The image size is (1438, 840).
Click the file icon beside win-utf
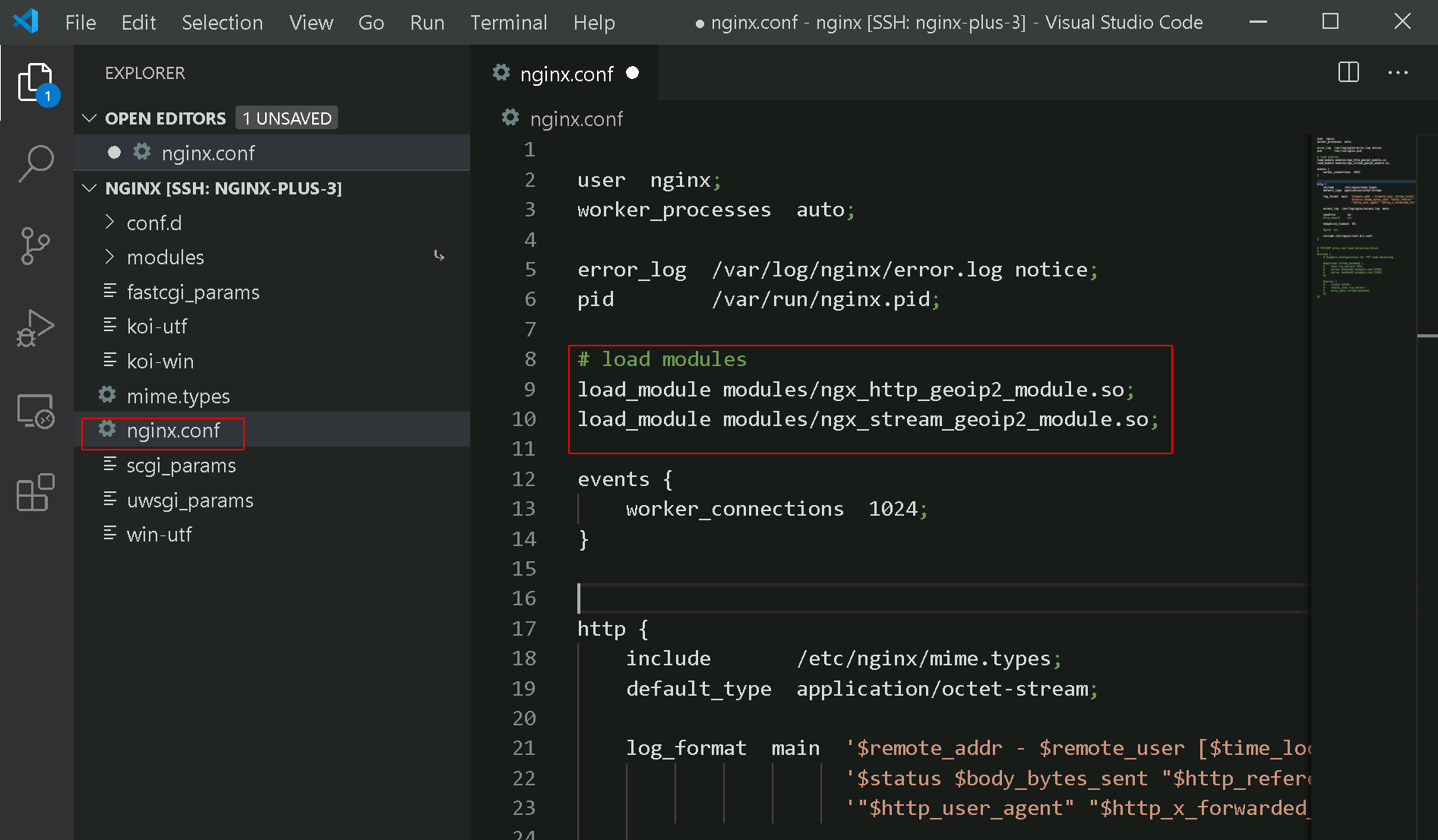pyautogui.click(x=110, y=533)
